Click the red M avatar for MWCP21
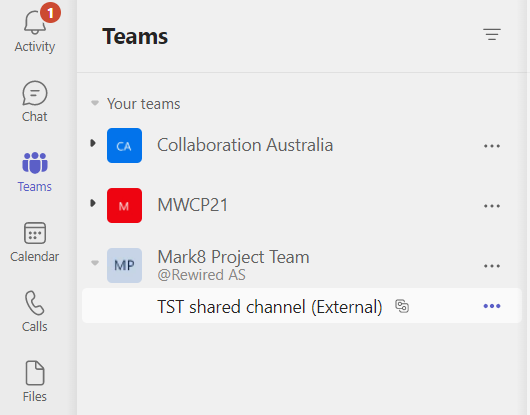Viewport: 530px width, 415px height. 124,205
